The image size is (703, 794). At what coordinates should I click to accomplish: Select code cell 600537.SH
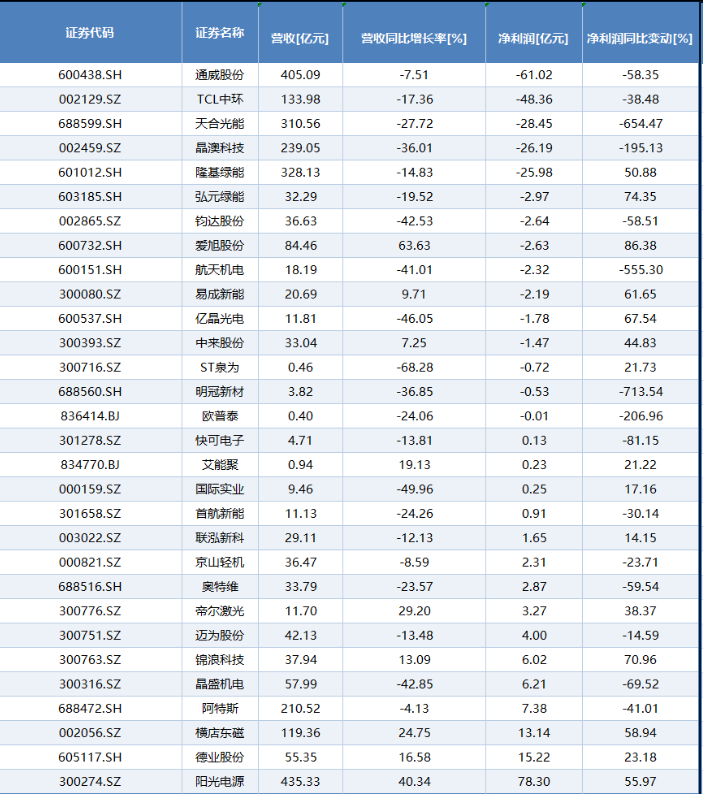(90, 319)
